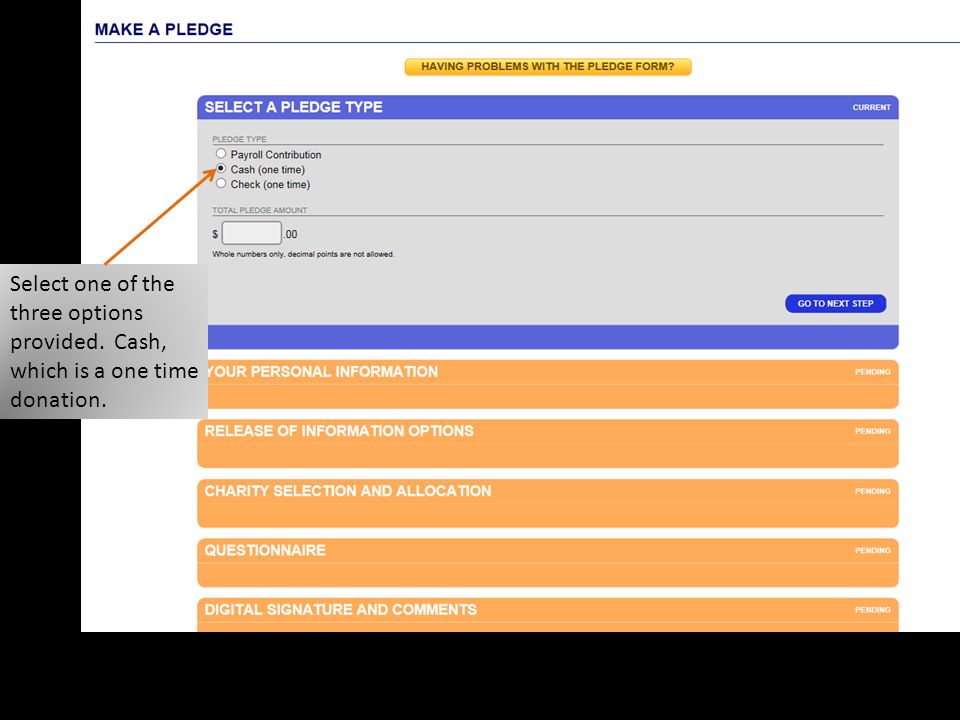The height and width of the screenshot is (720, 960).
Task: Click the Pledge Type field label
Action: click(x=239, y=139)
